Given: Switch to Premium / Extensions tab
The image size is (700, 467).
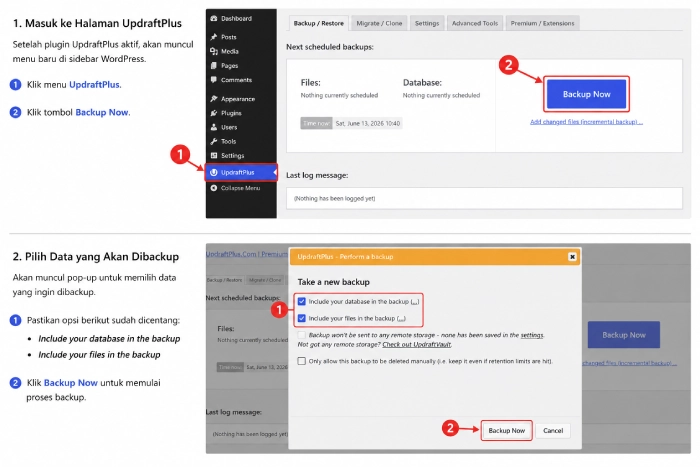Looking at the screenshot, I should (542, 23).
